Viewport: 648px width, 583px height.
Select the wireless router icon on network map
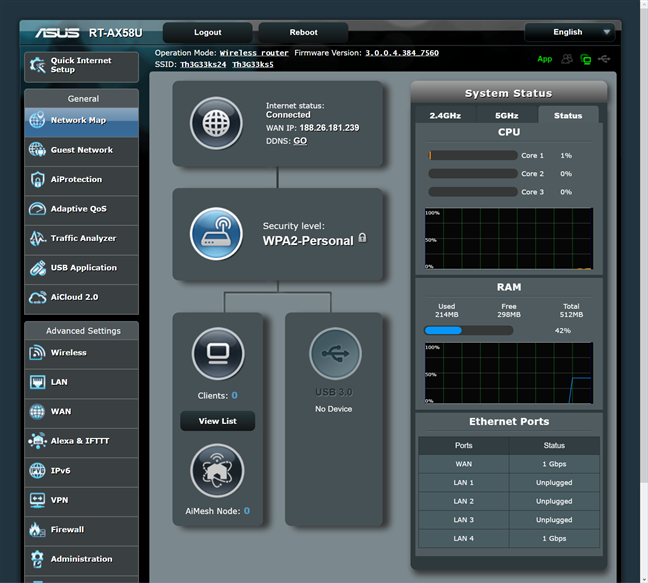(x=216, y=234)
